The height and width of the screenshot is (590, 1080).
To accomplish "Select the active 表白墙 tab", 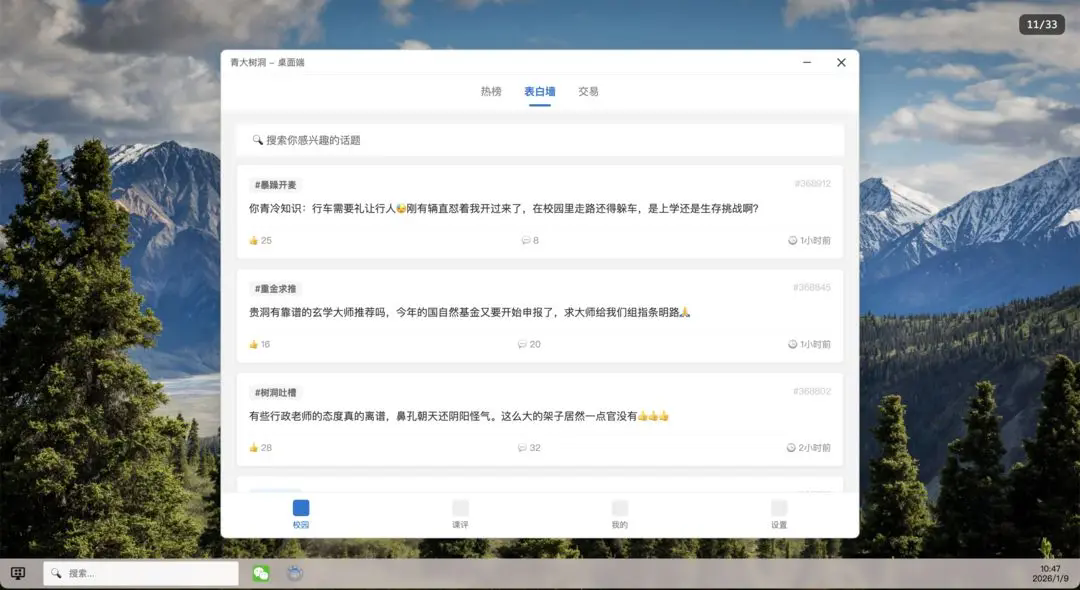I will pyautogui.click(x=540, y=91).
